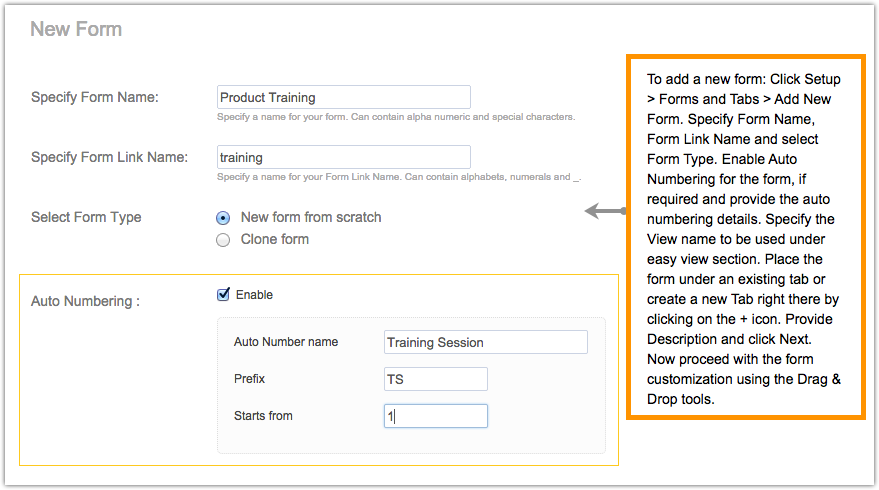The width and height of the screenshot is (879, 490).
Task: Click into the Auto Number name field
Action: tap(485, 342)
